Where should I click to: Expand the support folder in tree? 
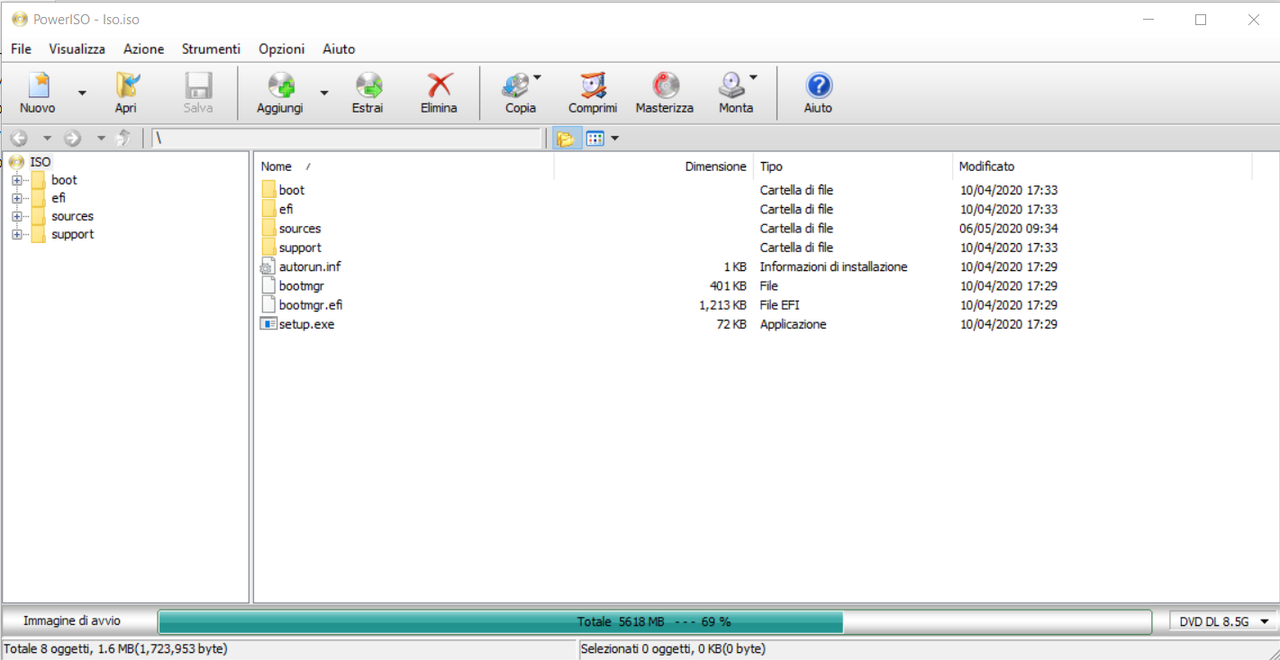(x=16, y=234)
